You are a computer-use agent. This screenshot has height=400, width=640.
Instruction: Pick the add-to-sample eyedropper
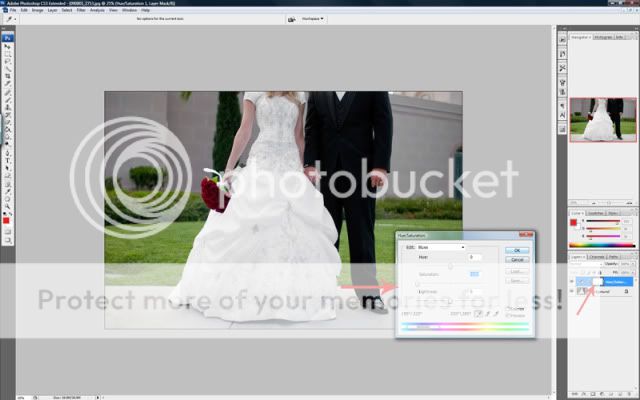pos(487,313)
